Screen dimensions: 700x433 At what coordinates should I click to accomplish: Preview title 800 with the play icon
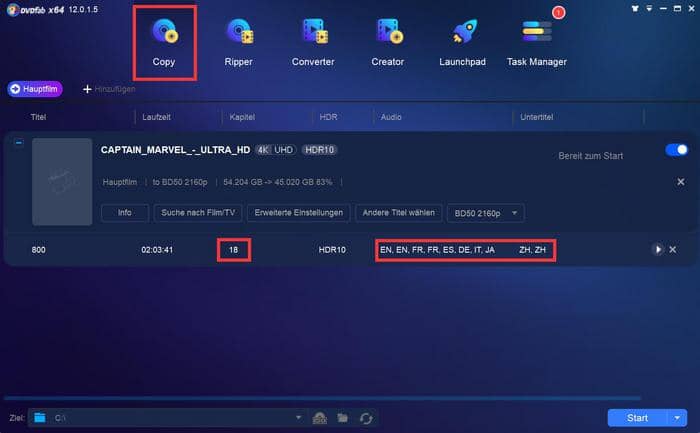tap(658, 249)
